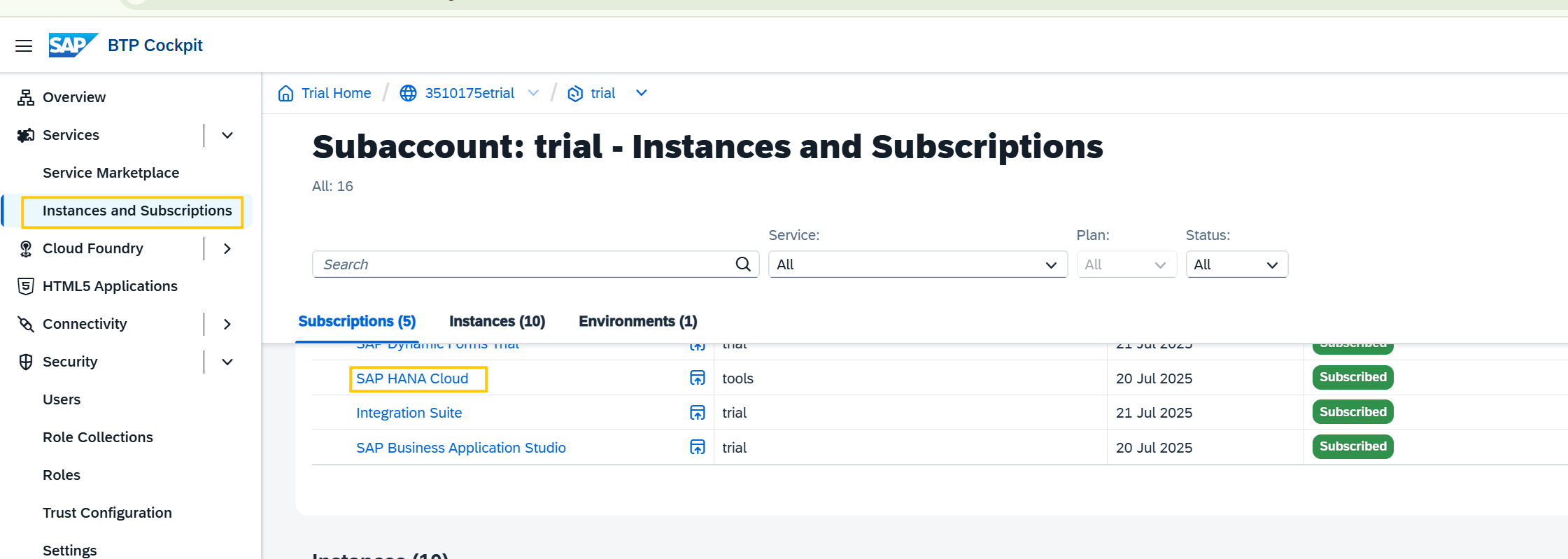Click the subaccount cube icon beside trial
Image resolution: width=1568 pixels, height=559 pixels.
click(x=575, y=93)
